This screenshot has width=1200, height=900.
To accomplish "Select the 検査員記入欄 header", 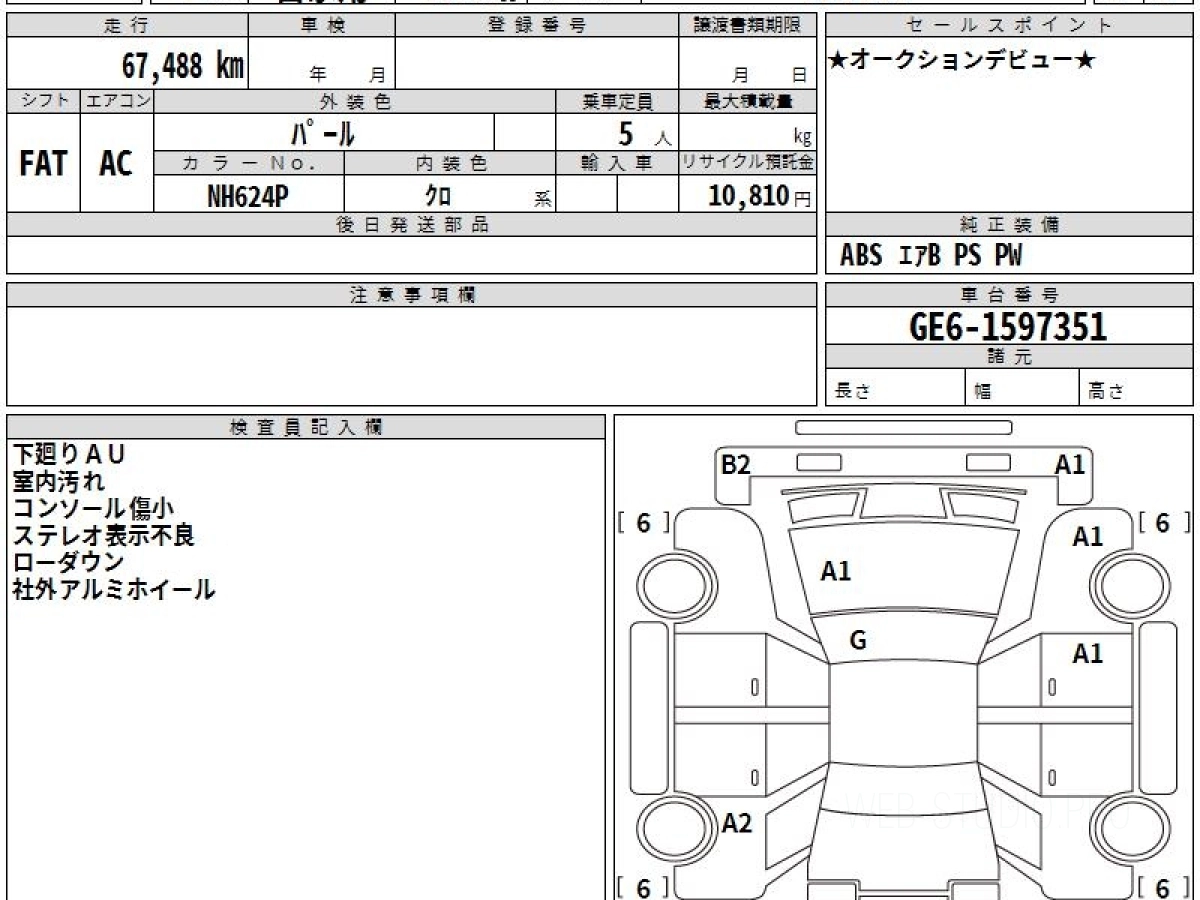I will point(306,427).
